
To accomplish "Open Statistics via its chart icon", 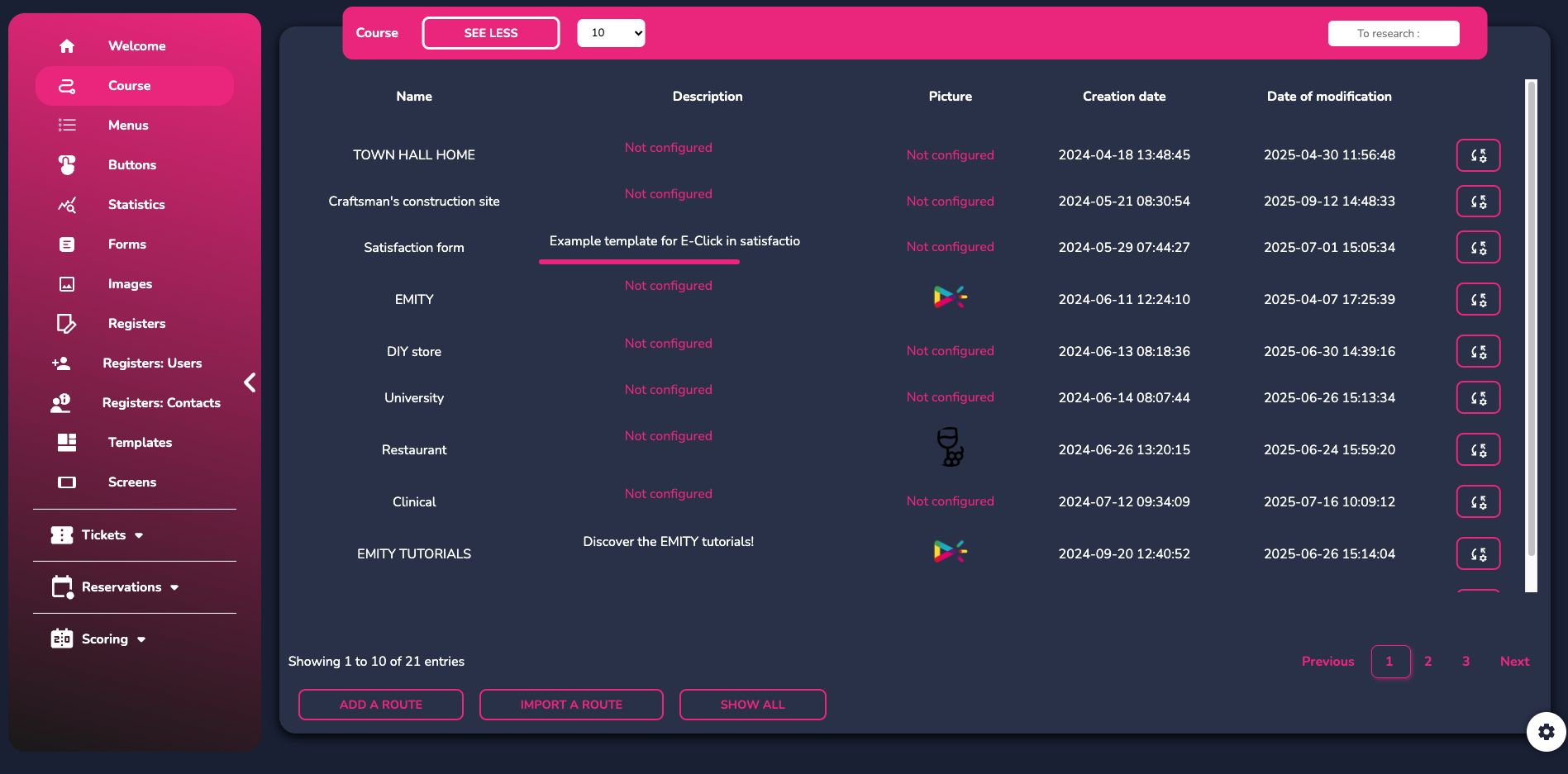I will pos(67,205).
